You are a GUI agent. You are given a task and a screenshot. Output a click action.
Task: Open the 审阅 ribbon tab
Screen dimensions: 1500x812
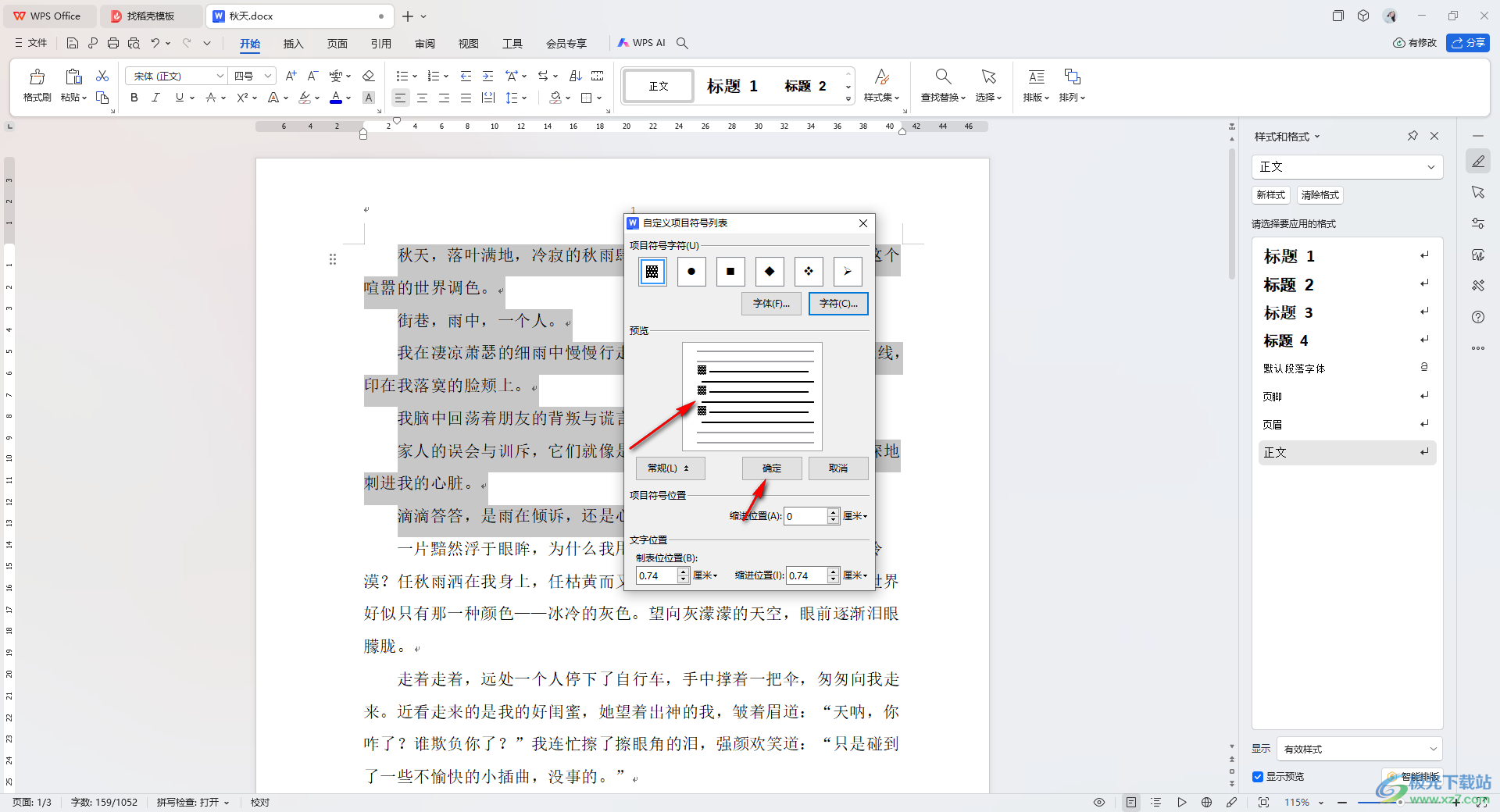pos(425,44)
